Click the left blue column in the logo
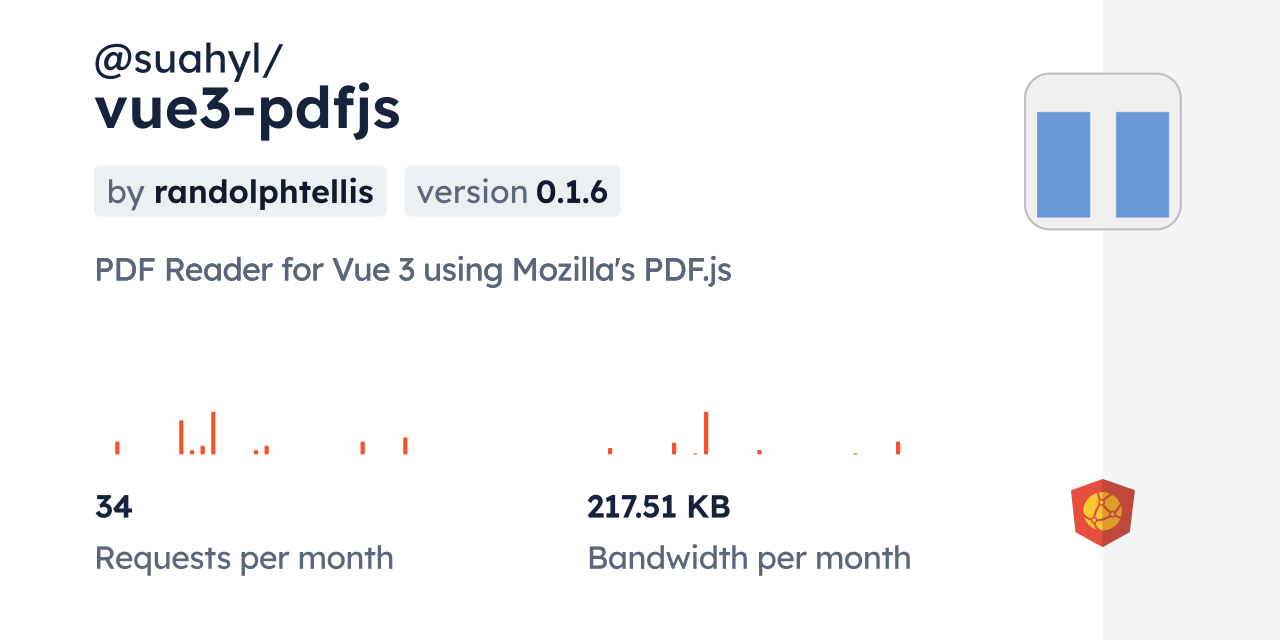Screen dimensions: 1280x640 tap(1063, 164)
